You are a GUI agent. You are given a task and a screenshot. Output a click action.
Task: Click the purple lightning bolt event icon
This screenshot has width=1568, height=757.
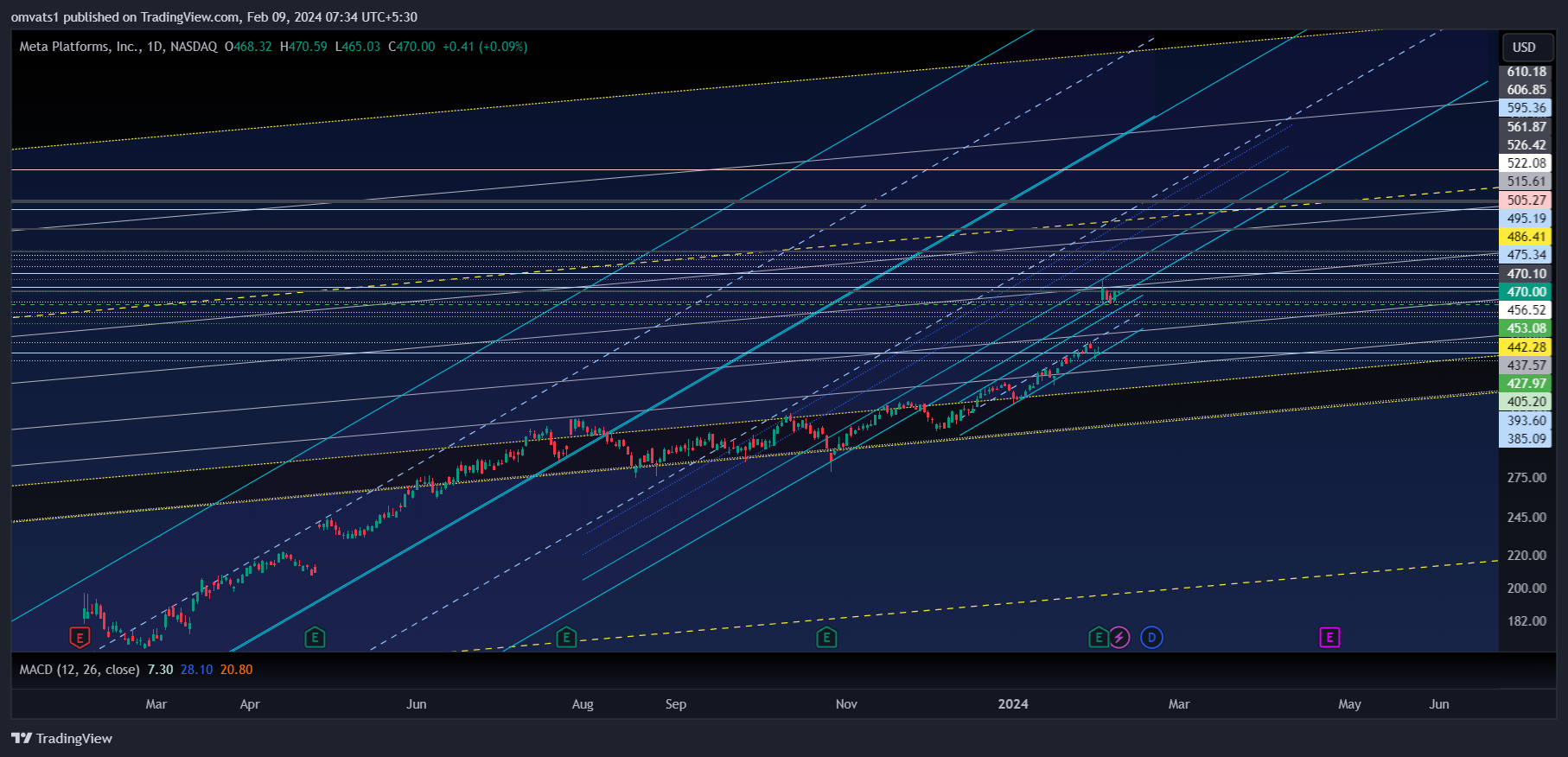coord(1119,638)
